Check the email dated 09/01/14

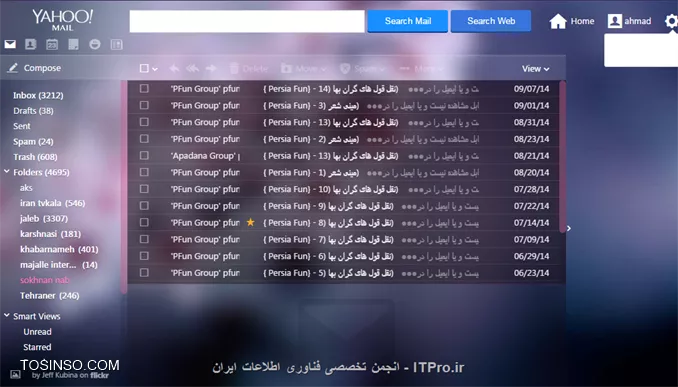tap(144, 106)
